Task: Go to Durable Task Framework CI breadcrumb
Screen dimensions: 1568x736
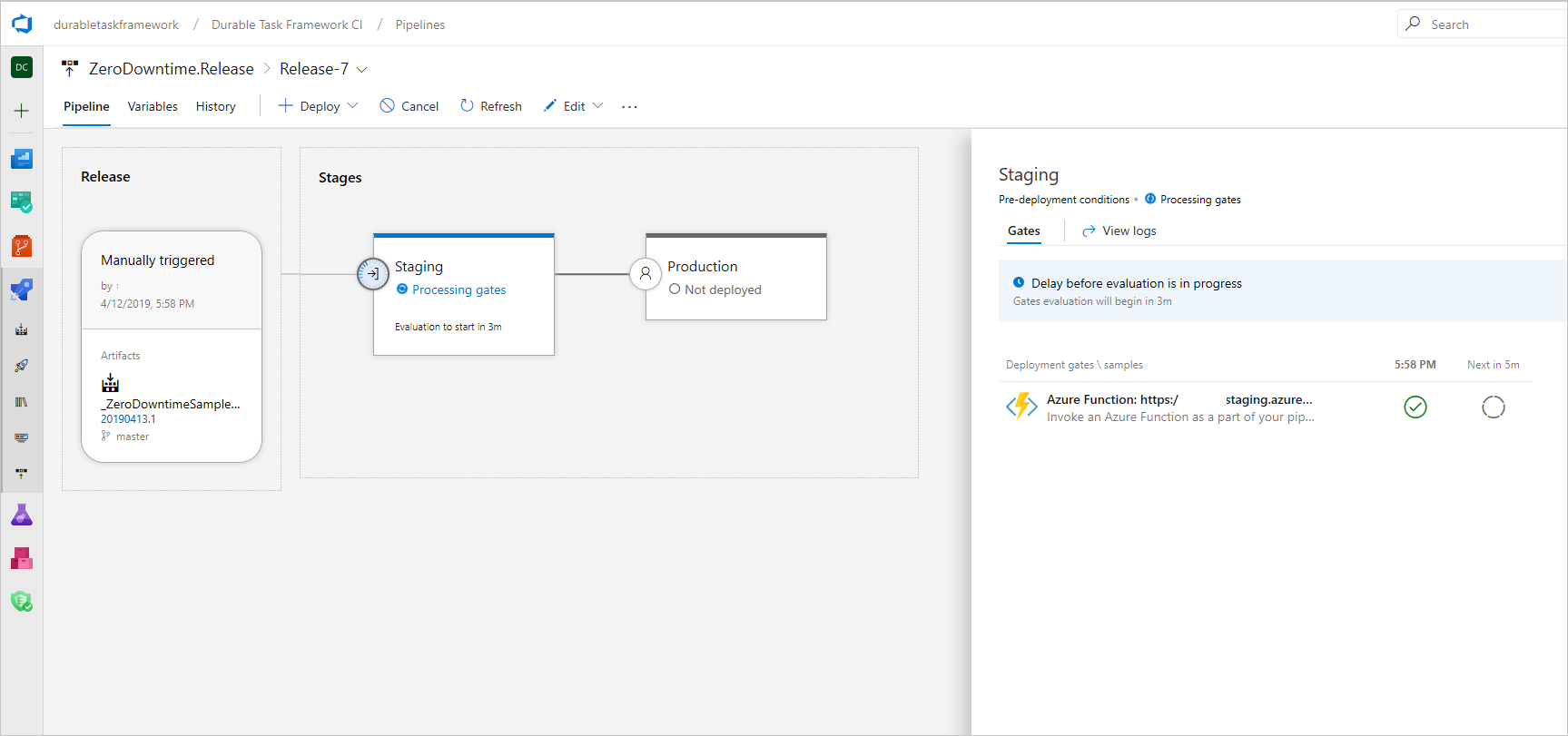Action: tap(287, 25)
